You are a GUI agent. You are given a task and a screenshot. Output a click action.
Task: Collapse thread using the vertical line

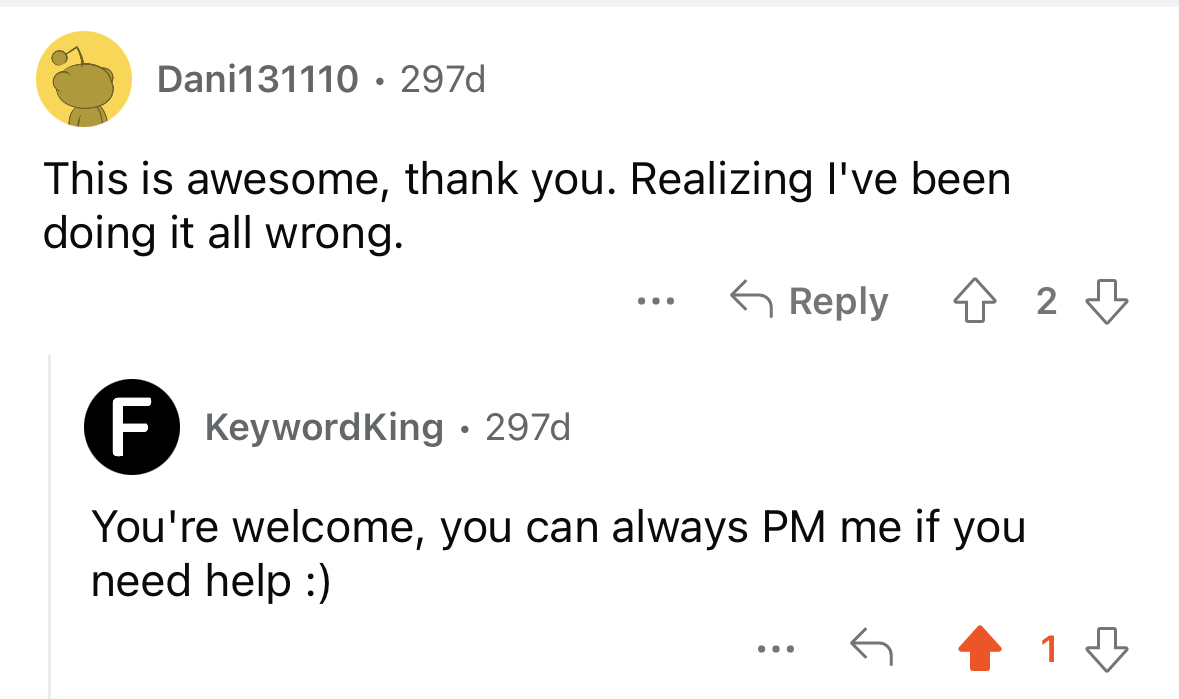pyautogui.click(x=50, y=526)
